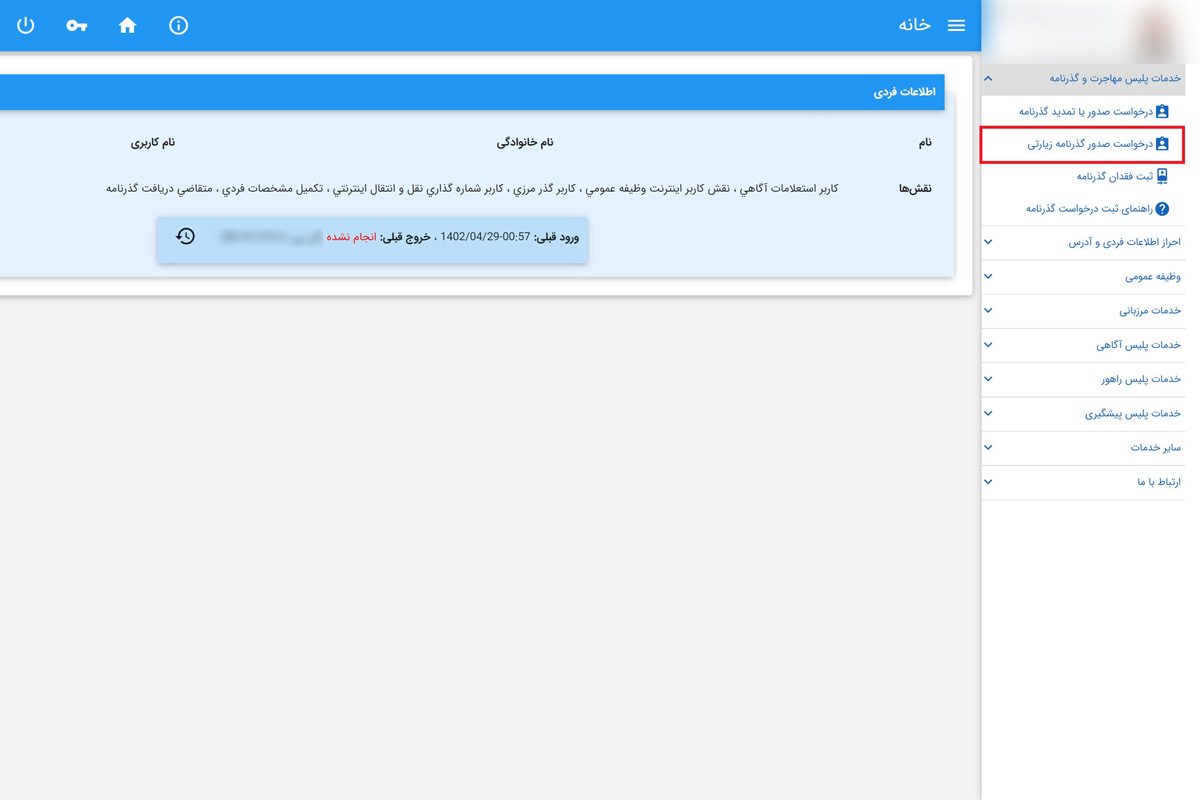
Task: Click the ورود قبلی date text
Action: tap(510, 237)
